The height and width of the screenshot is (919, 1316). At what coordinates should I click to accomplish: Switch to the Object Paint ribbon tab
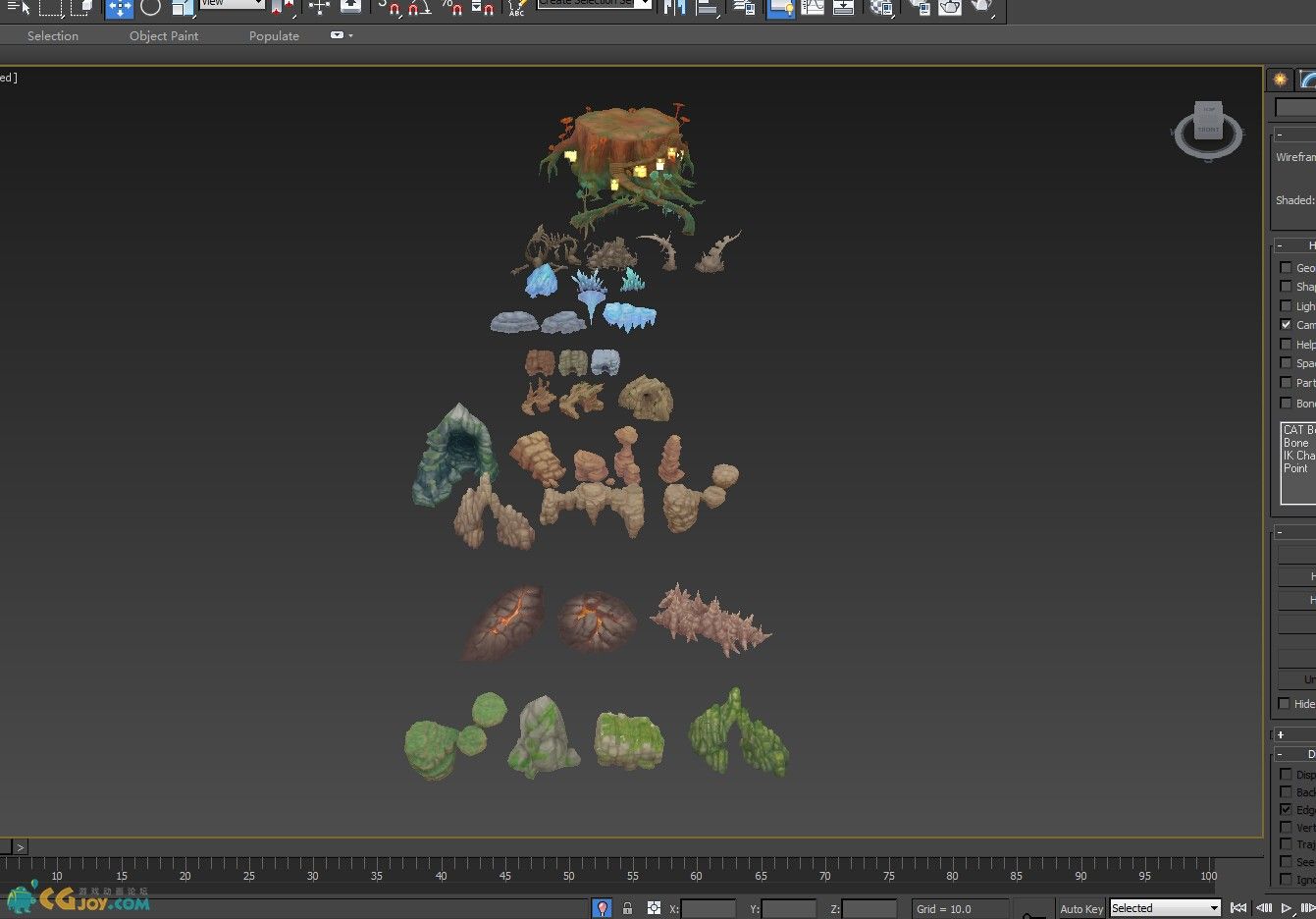click(x=164, y=35)
